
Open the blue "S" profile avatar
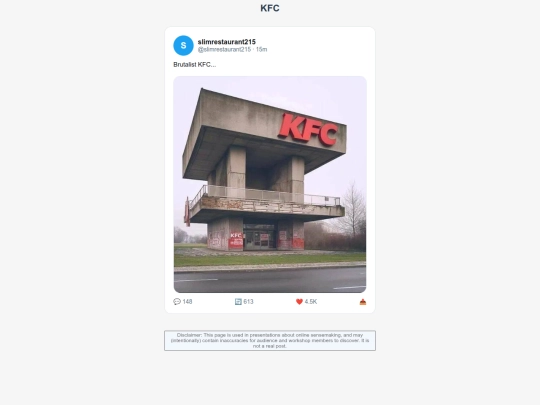(183, 45)
